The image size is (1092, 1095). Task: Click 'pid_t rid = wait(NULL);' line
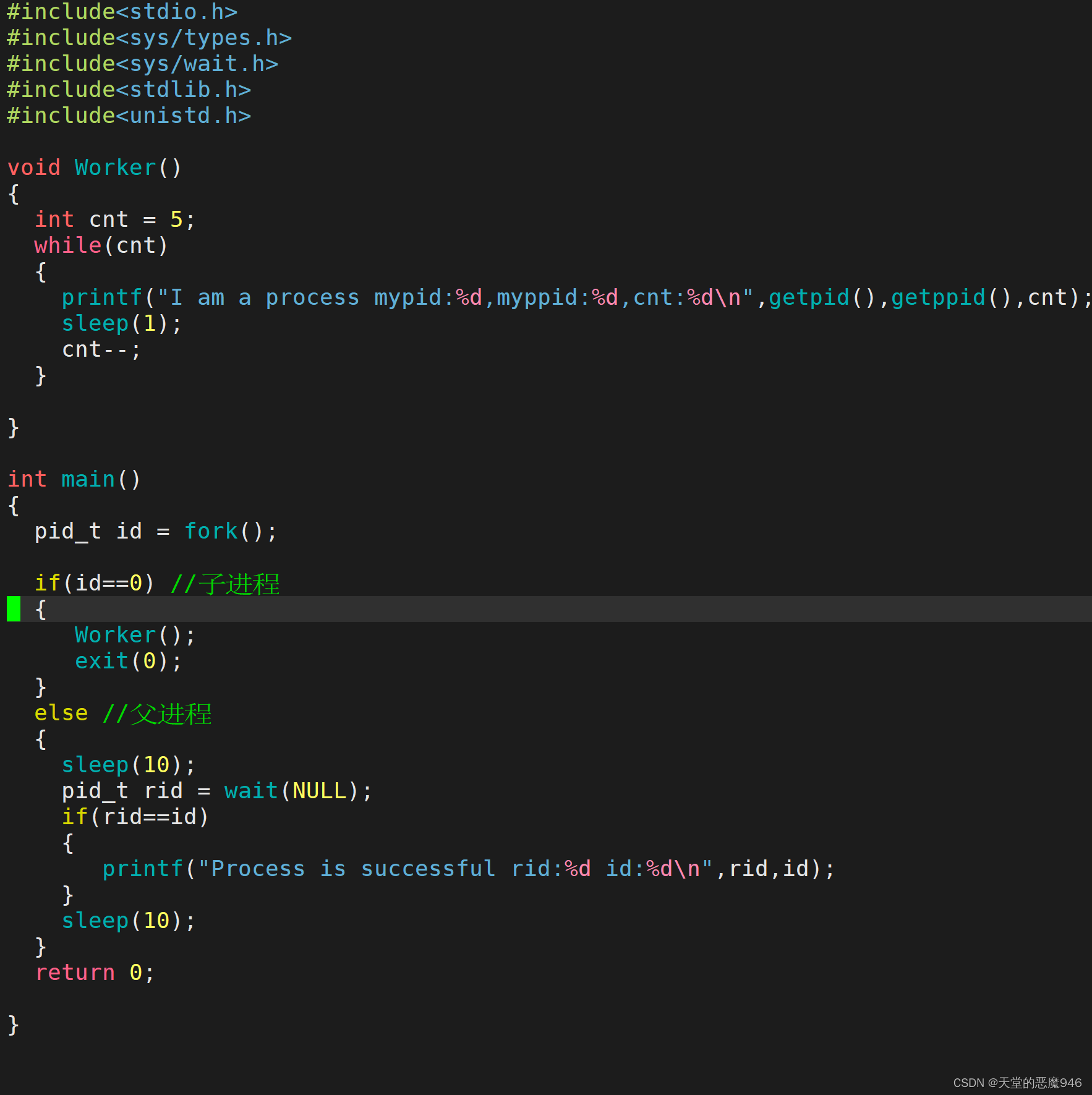pyautogui.click(x=217, y=791)
